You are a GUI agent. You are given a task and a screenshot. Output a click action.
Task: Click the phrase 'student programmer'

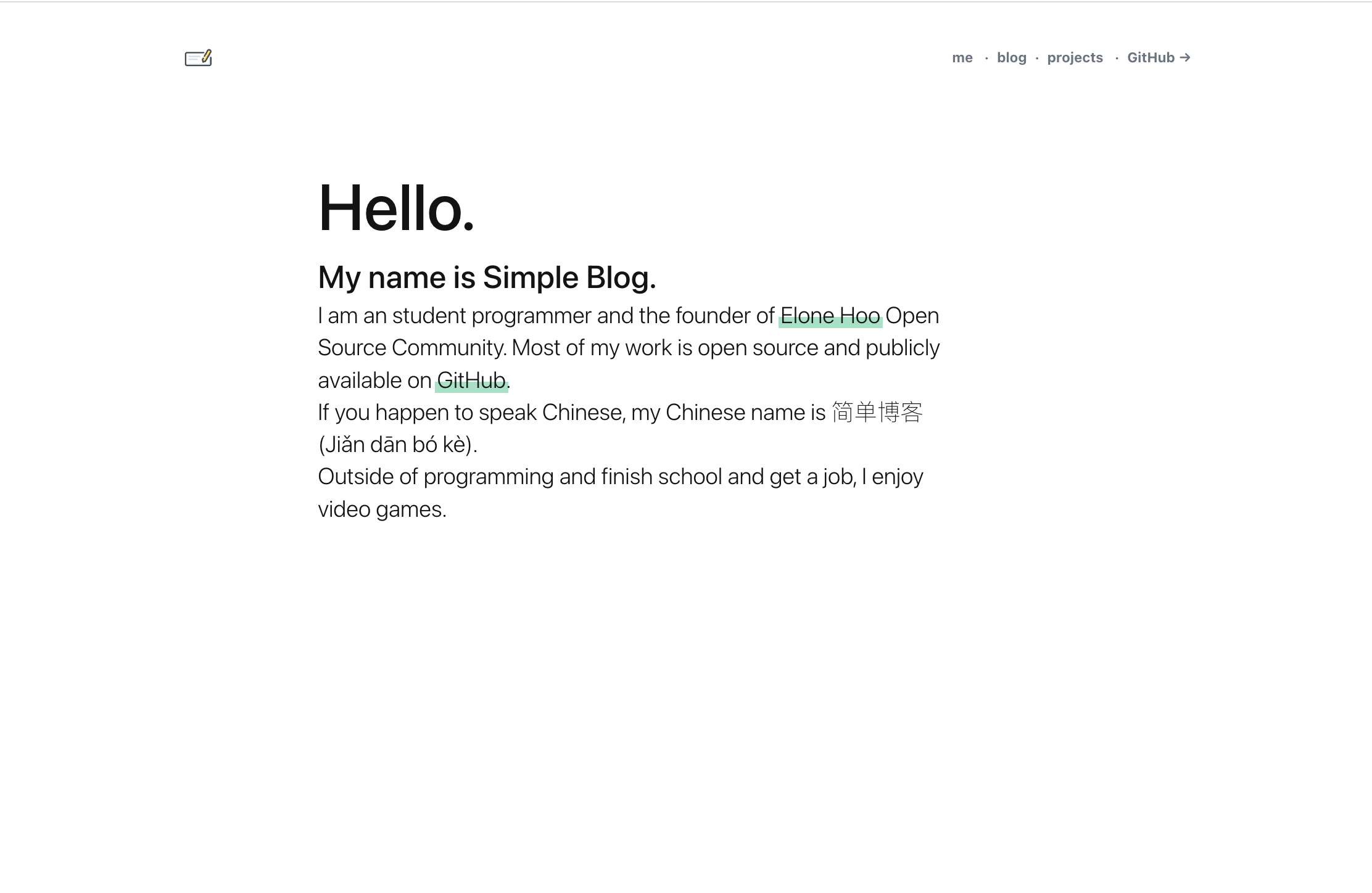(491, 316)
